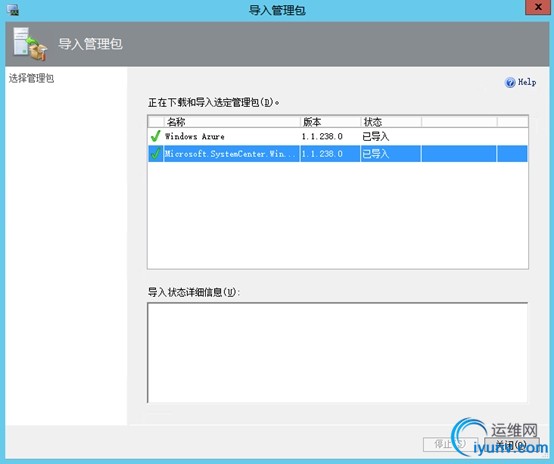Click the import management pack header icon

(x=30, y=44)
